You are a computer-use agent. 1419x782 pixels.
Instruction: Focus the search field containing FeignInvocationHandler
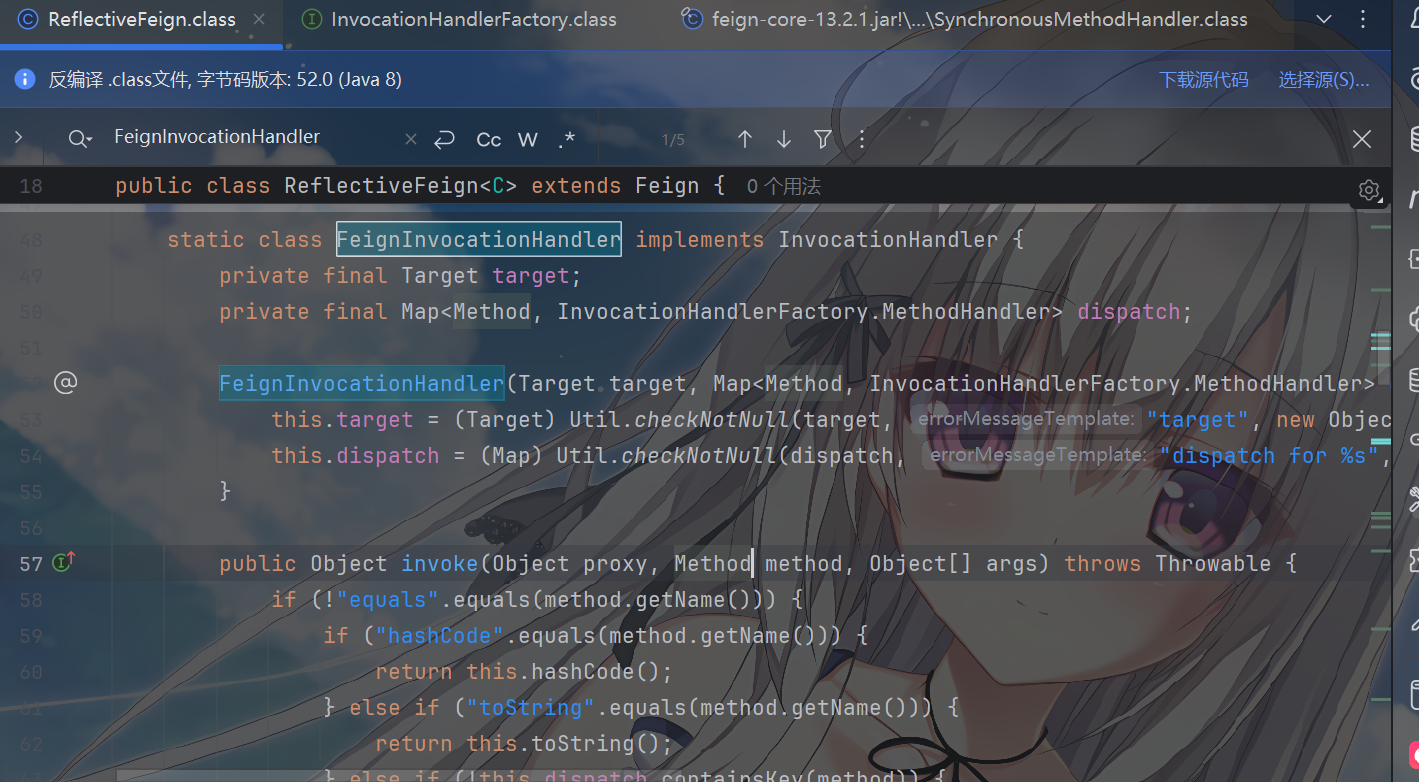pyautogui.click(x=250, y=137)
